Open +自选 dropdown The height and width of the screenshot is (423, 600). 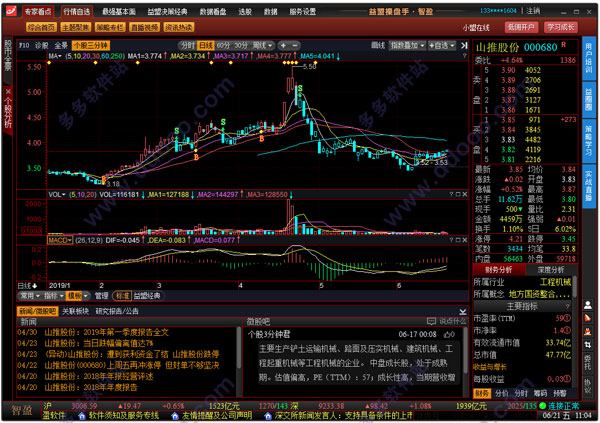point(442,46)
